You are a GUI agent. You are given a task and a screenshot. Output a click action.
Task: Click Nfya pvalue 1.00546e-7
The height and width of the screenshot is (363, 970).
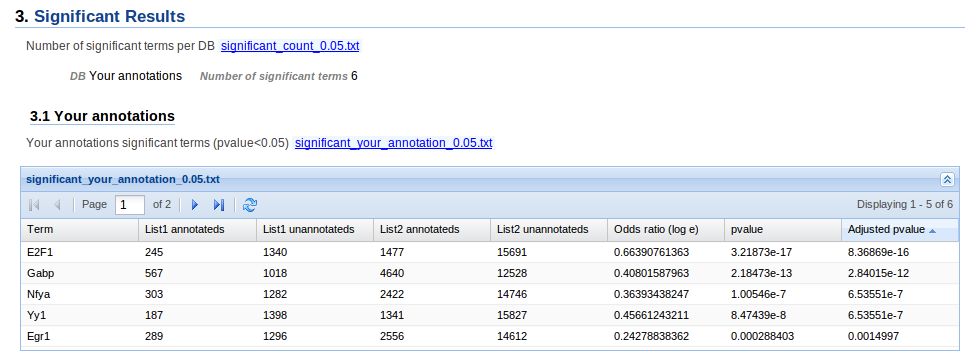[758, 294]
